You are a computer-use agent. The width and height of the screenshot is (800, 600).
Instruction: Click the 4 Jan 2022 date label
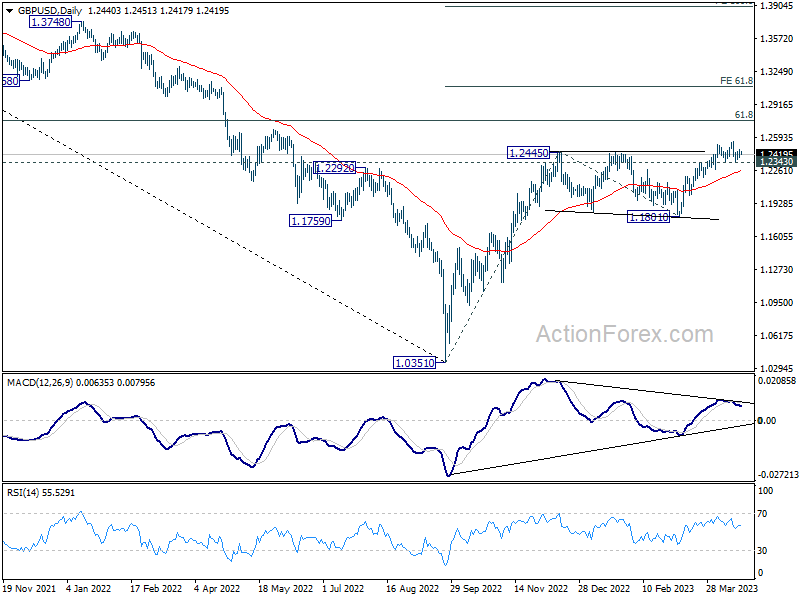[x=88, y=588]
